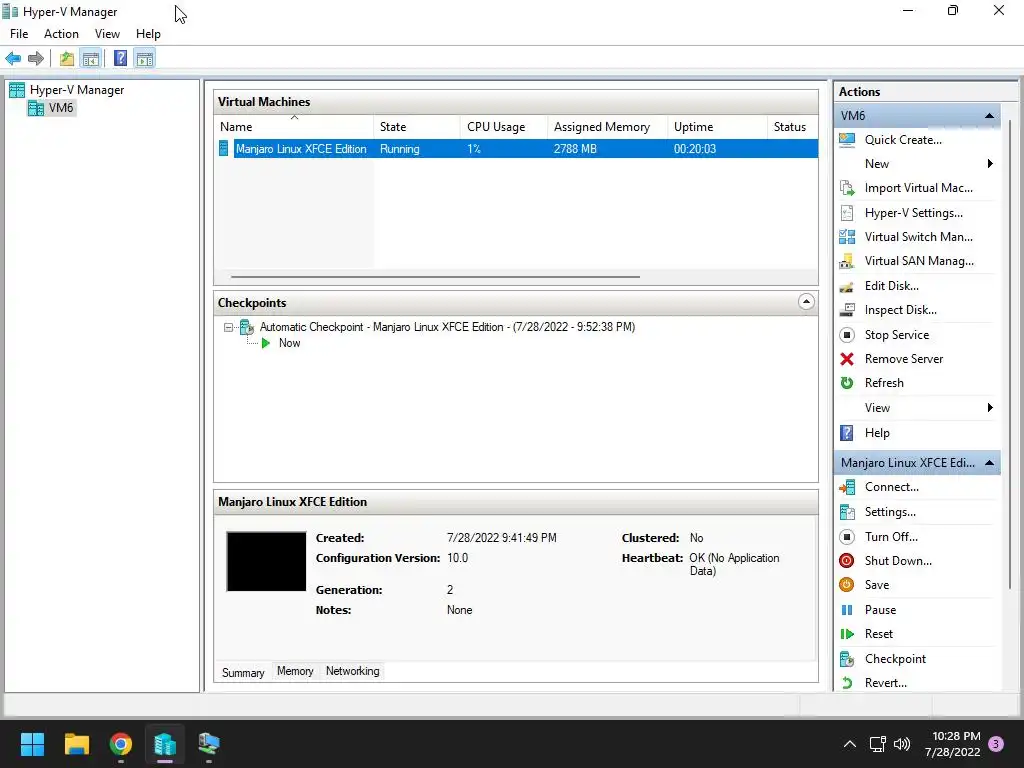Click the Actions pane vertical scrollbar
Viewport: 1024px width, 768px height.
pyautogui.click(x=1010, y=353)
